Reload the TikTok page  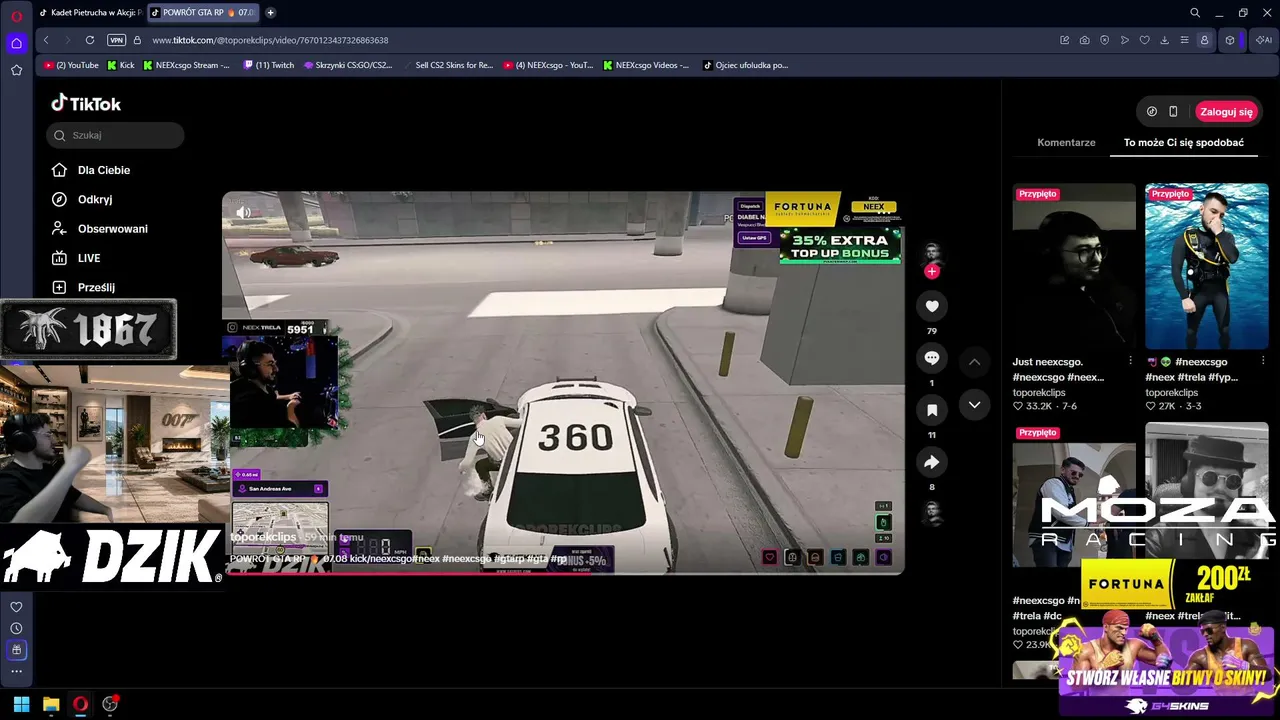point(90,40)
